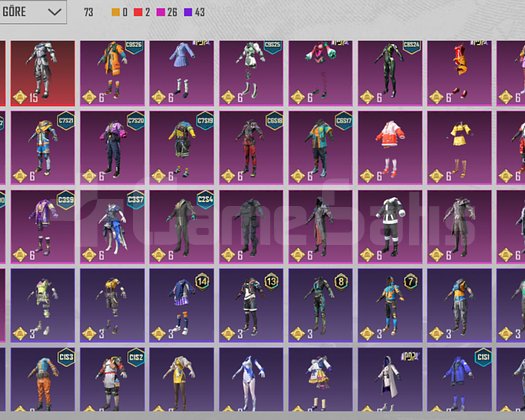Pick the outfit with the number 13 badge
This screenshot has height=420, width=525.
click(251, 305)
